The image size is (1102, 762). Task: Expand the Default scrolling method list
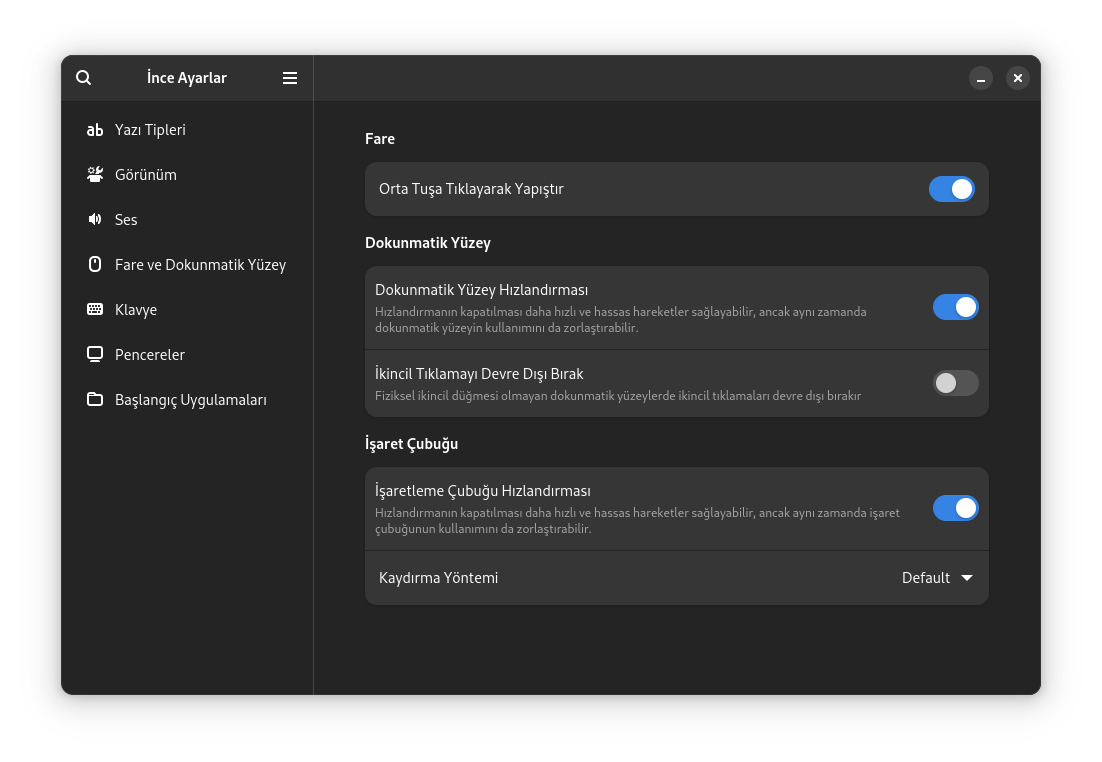pyautogui.click(x=936, y=577)
